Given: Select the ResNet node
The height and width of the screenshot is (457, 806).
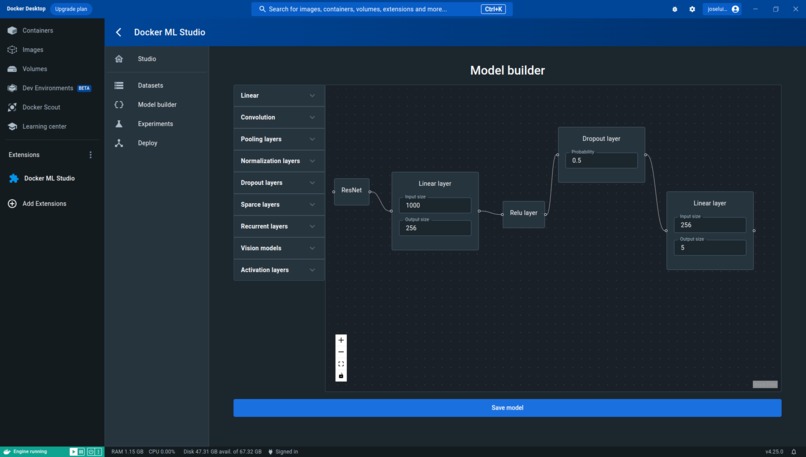Looking at the screenshot, I should point(352,191).
